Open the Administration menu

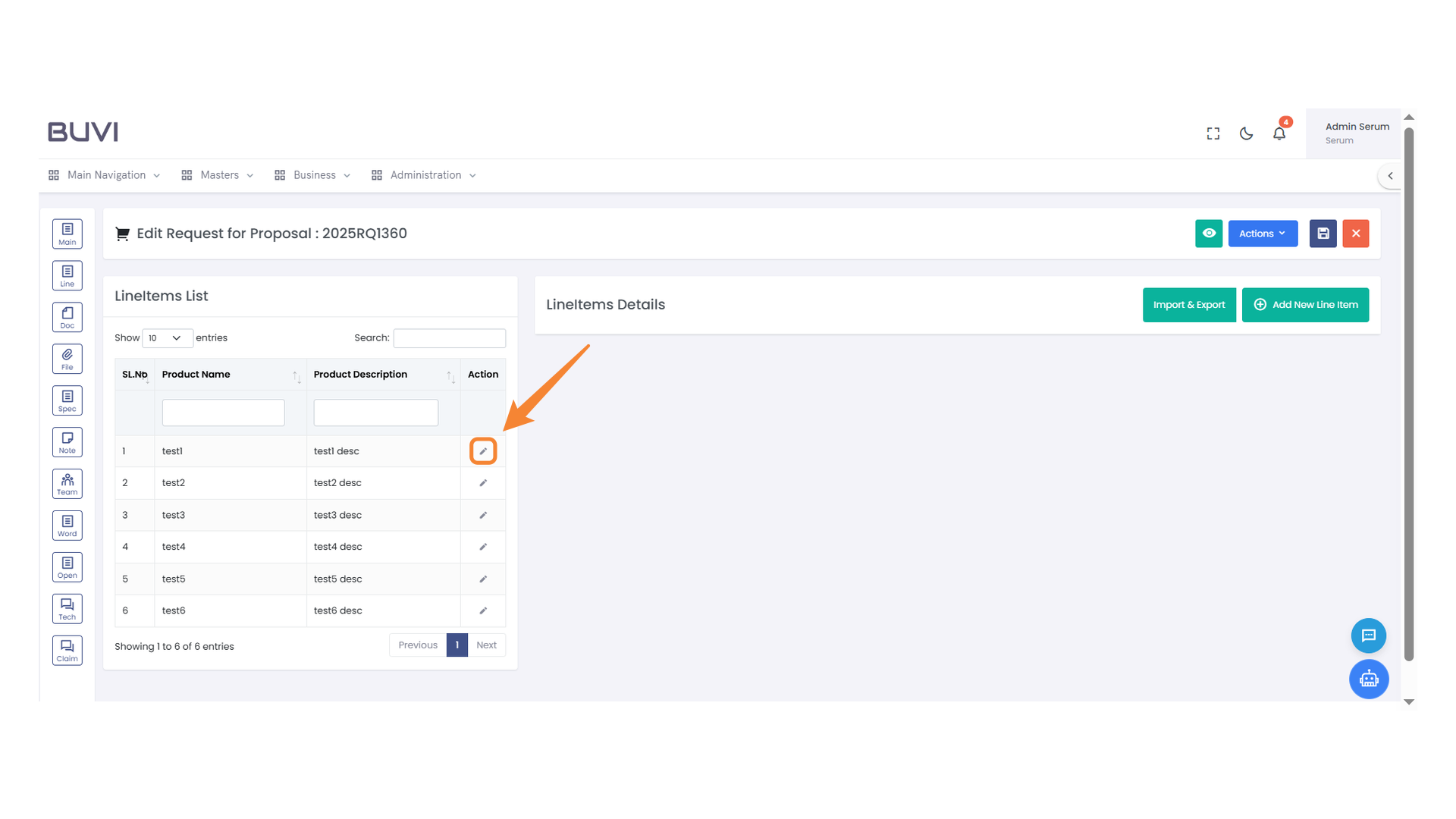(425, 175)
